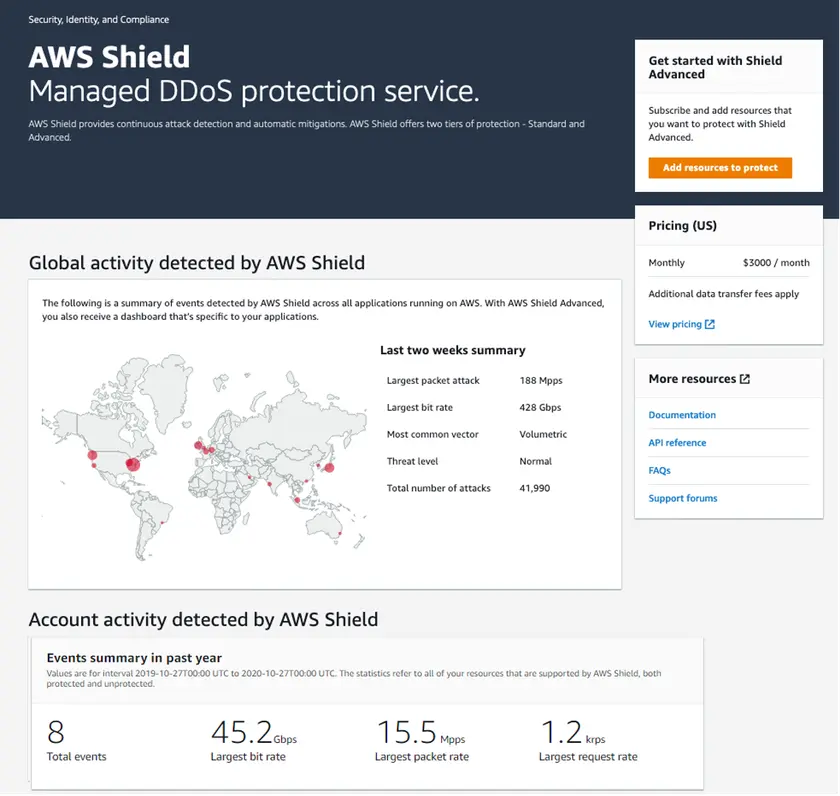The height and width of the screenshot is (796, 840).
Task: Select the large attack marker on the US East Coast
Action: coord(132,465)
